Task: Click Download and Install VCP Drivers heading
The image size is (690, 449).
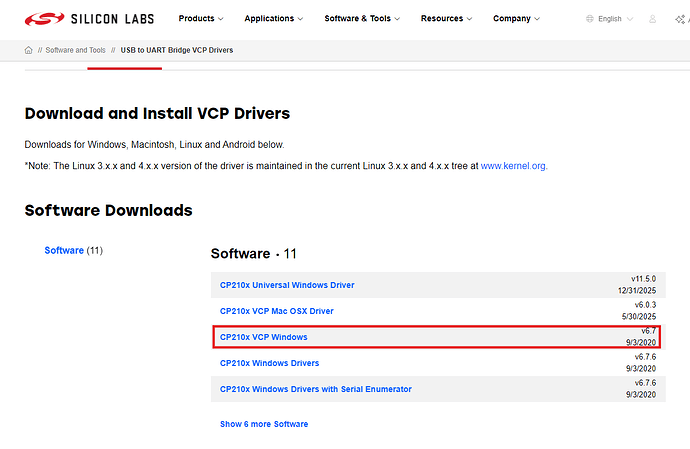Action: coord(158,114)
